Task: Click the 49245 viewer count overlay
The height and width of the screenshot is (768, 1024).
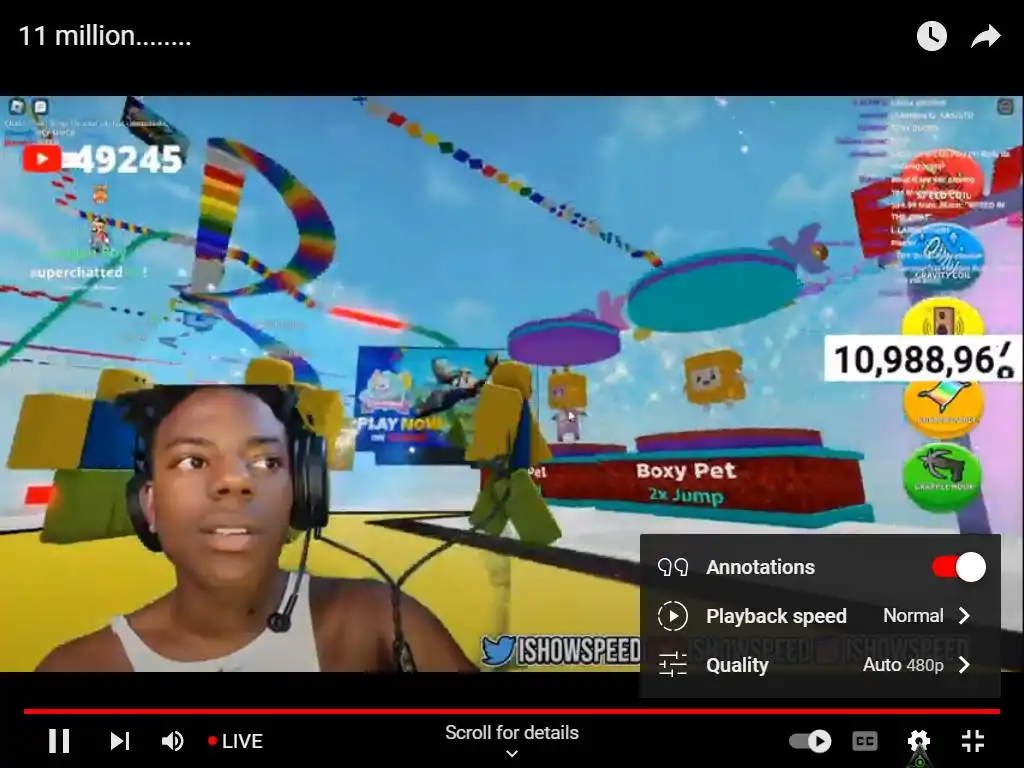Action: click(x=129, y=159)
